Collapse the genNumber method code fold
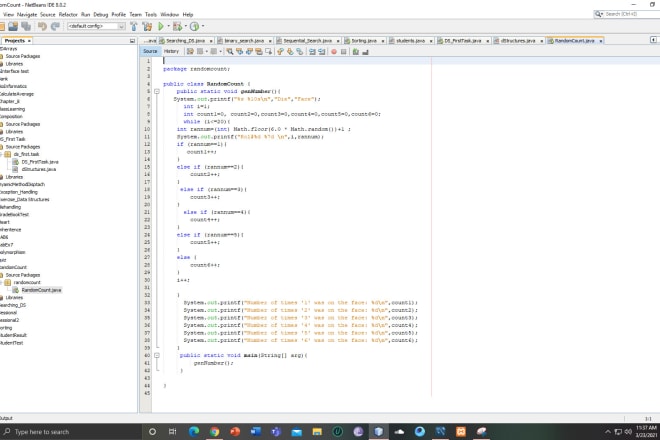 click(x=157, y=90)
